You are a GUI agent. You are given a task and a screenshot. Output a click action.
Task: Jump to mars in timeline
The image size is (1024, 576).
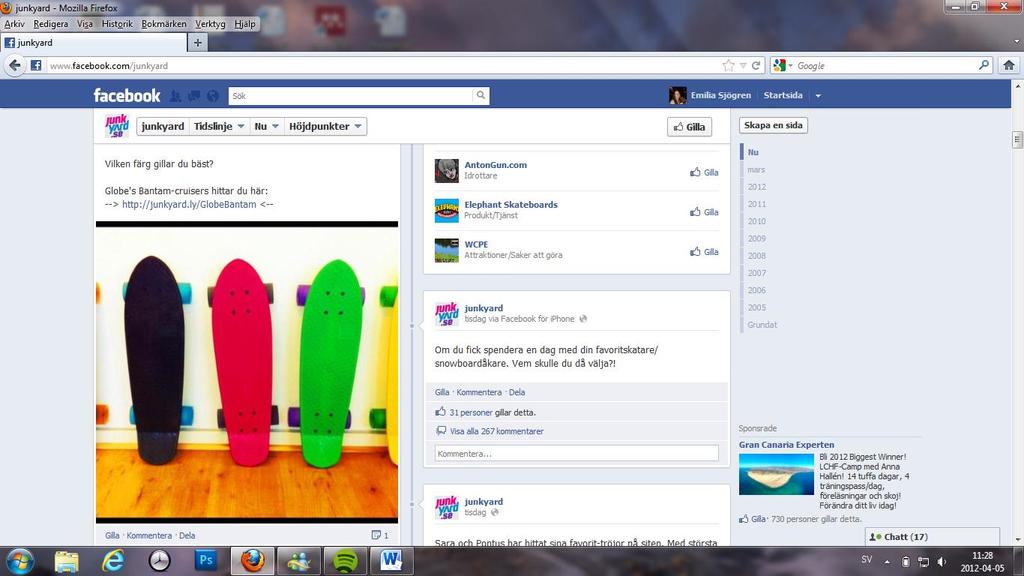(x=756, y=169)
